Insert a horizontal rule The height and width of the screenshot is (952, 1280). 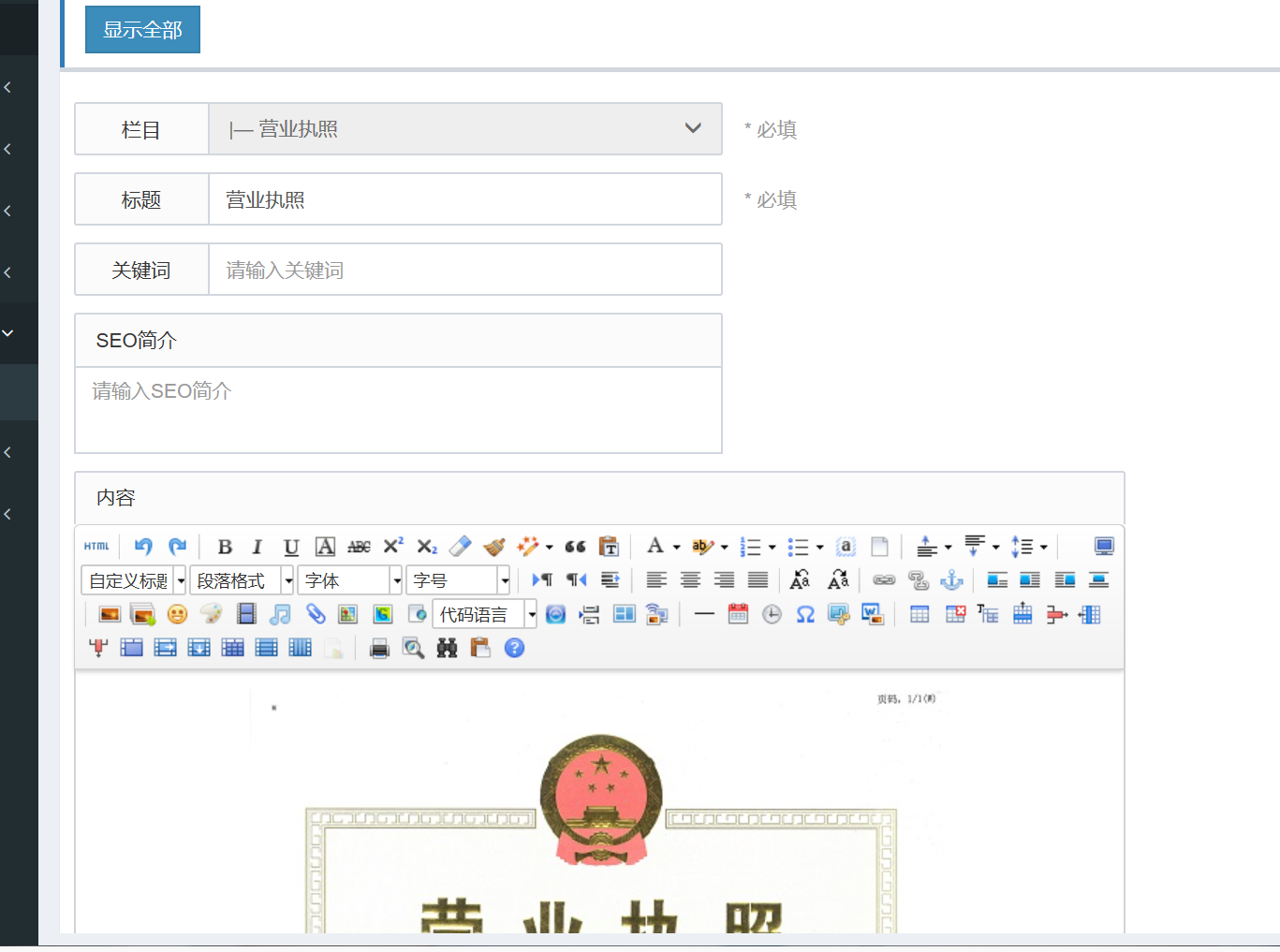point(704,614)
